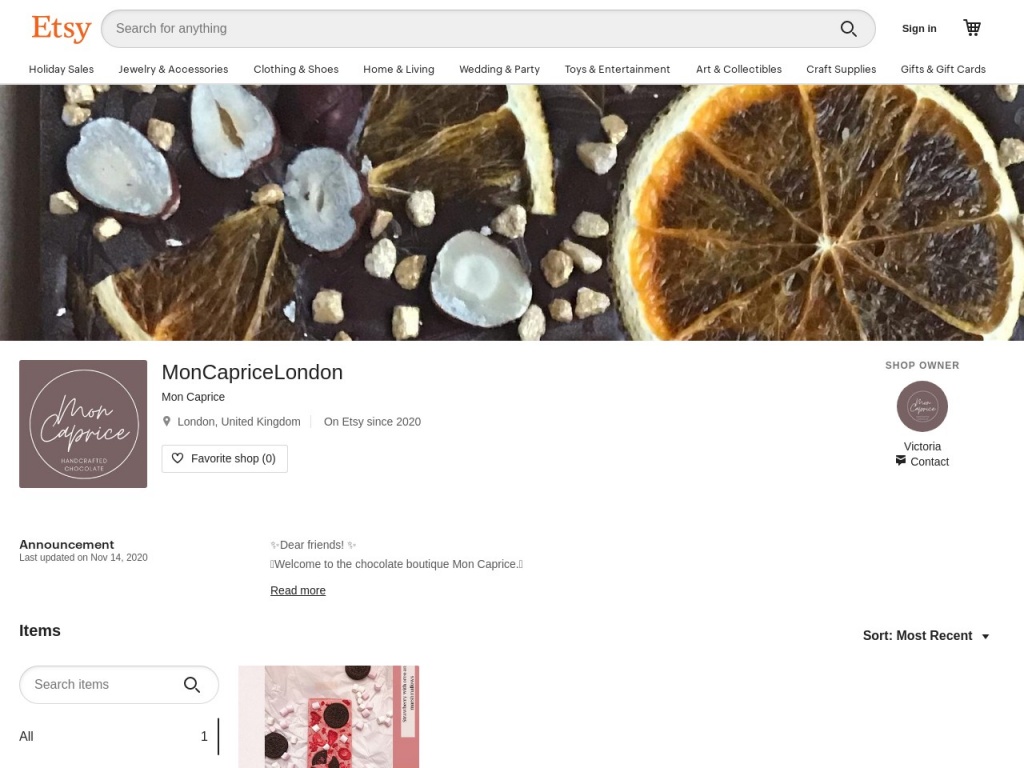Click the magnifier in Search items box
Image resolution: width=1024 pixels, height=768 pixels.
coord(192,685)
